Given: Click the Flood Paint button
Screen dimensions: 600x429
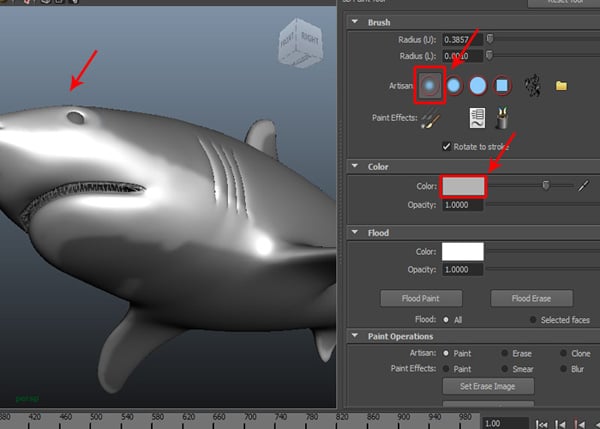Looking at the screenshot, I should pos(421,298).
